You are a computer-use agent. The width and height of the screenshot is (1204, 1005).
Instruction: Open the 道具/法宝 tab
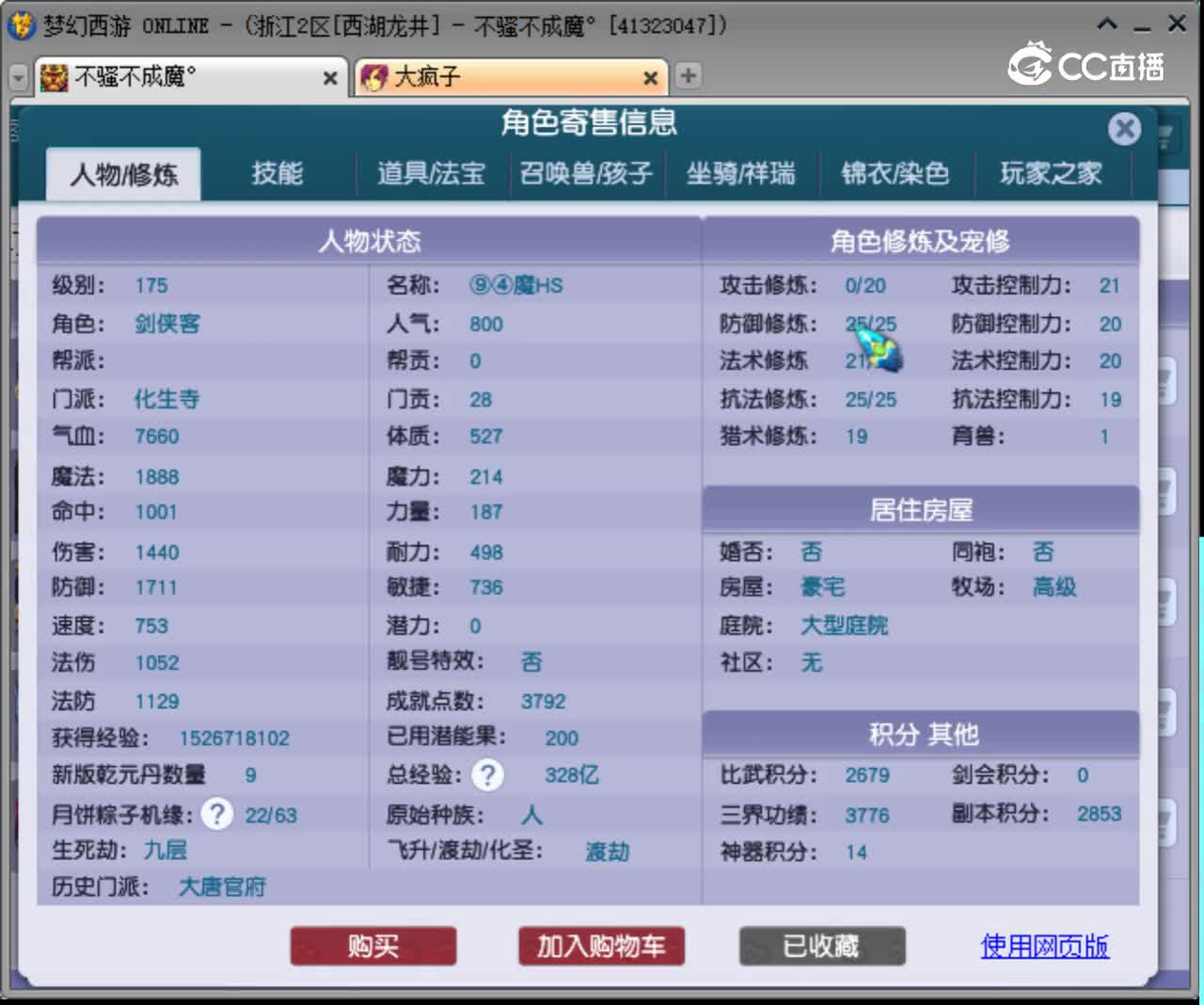click(x=431, y=174)
